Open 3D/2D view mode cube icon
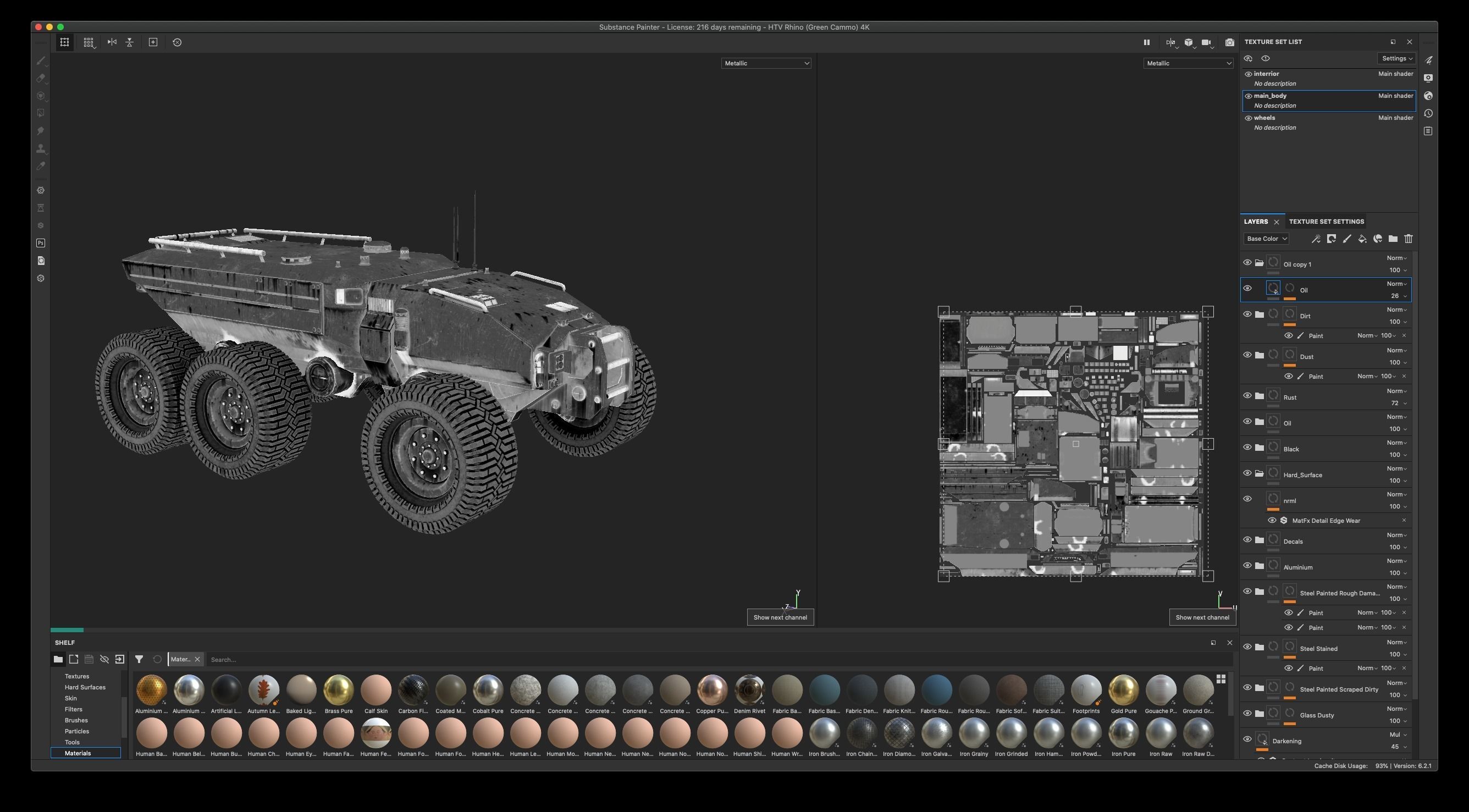1469x812 pixels. (1189, 42)
